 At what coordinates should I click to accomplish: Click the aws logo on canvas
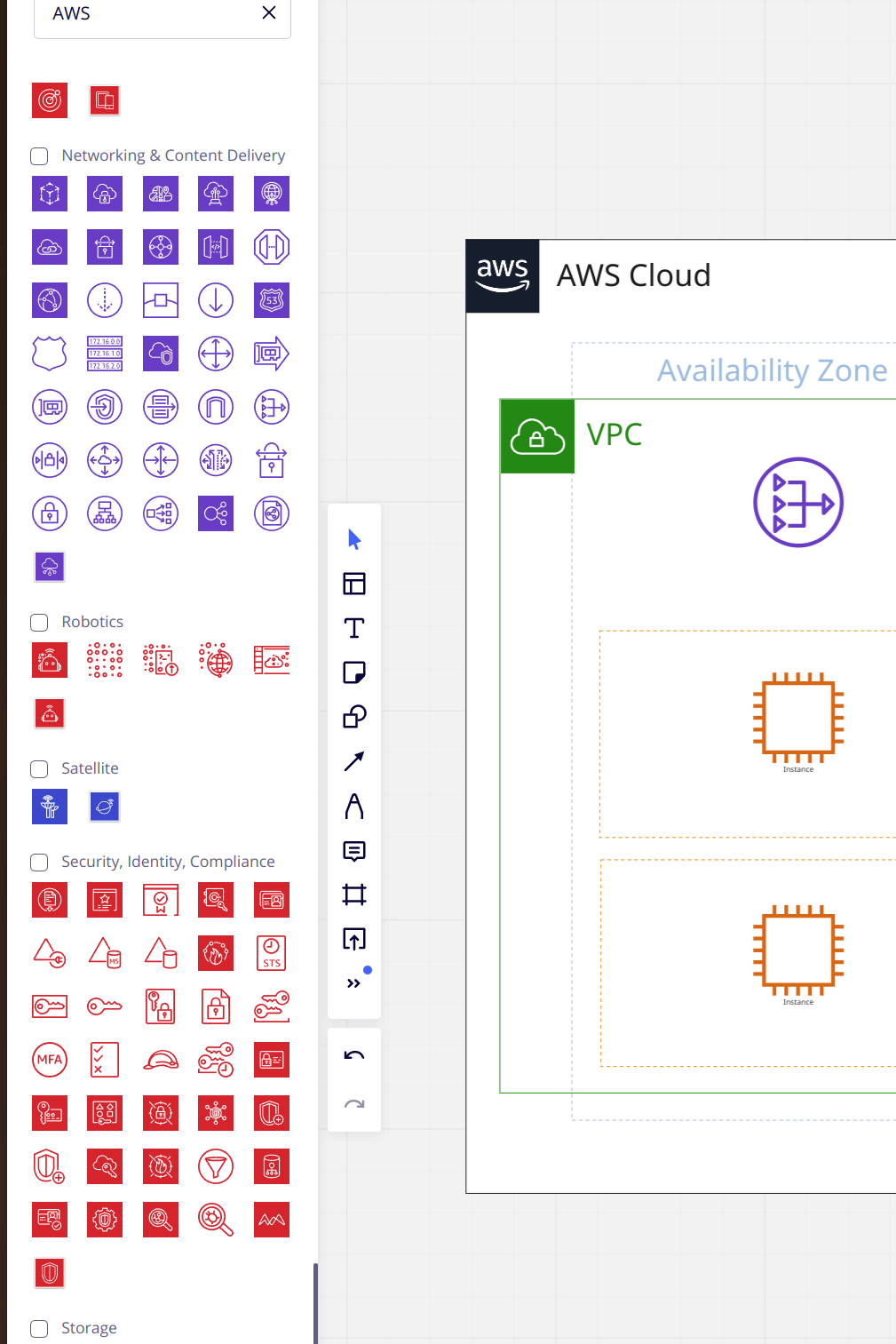pos(503,276)
